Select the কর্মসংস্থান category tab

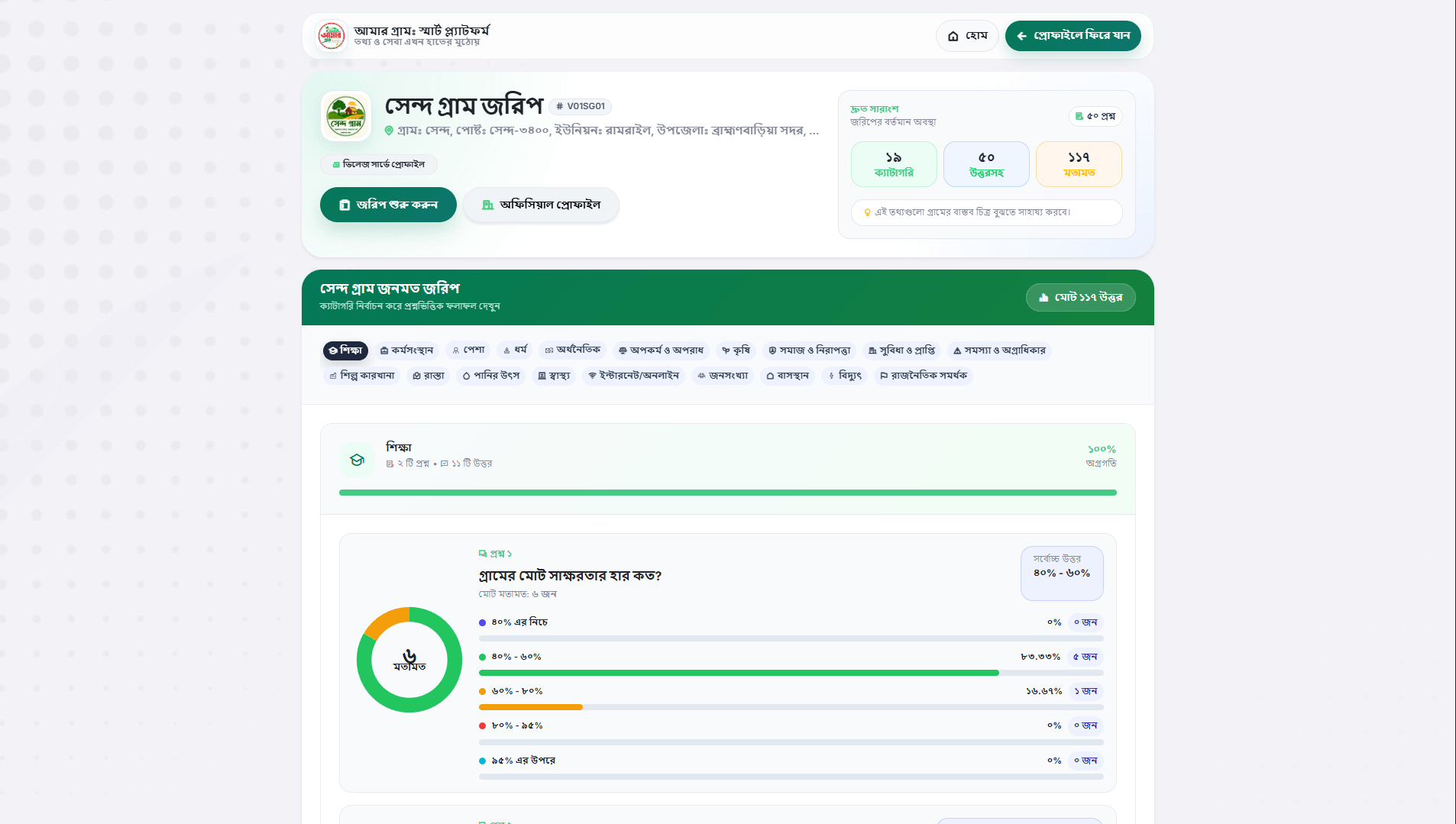pos(407,351)
